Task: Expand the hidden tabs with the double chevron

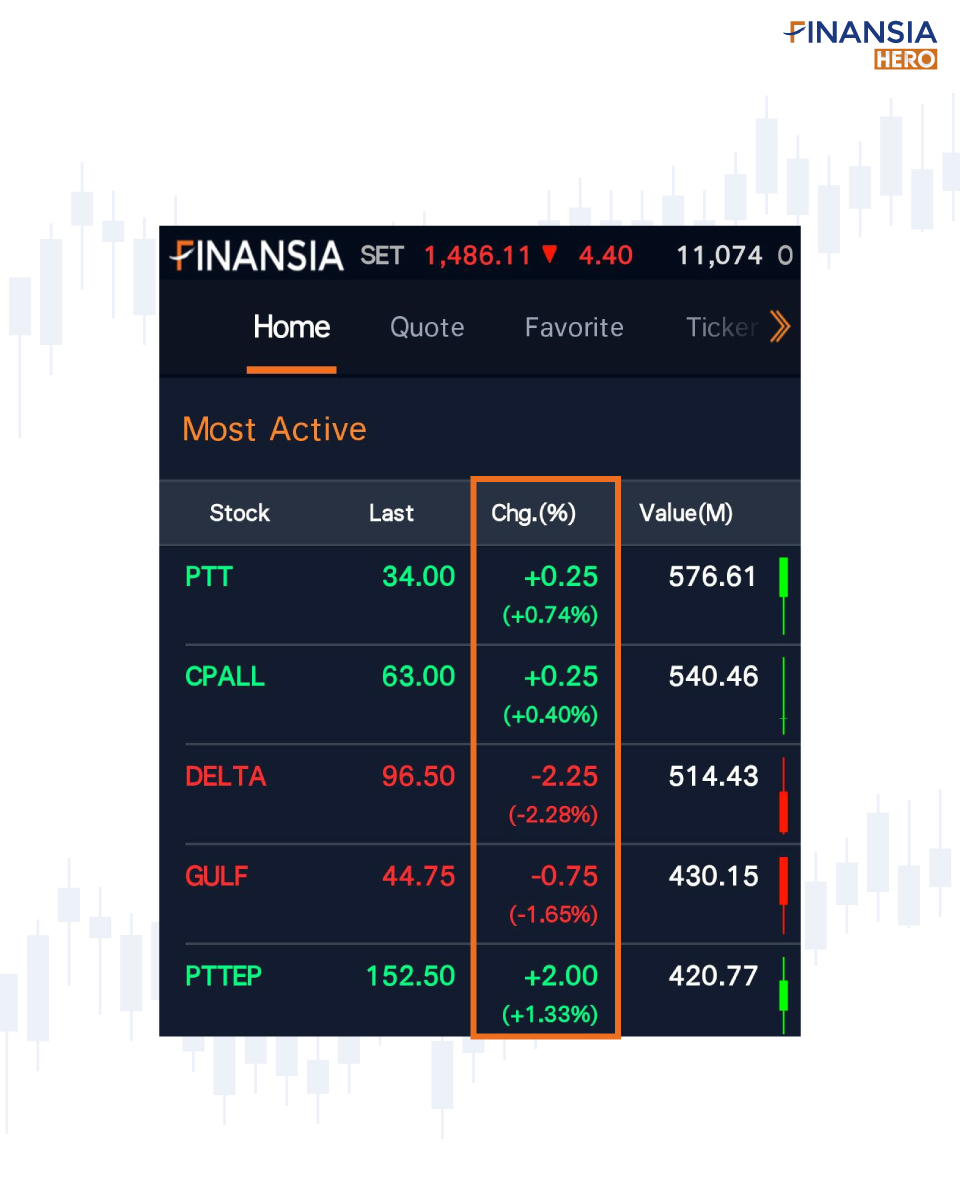Action: pyautogui.click(x=779, y=327)
